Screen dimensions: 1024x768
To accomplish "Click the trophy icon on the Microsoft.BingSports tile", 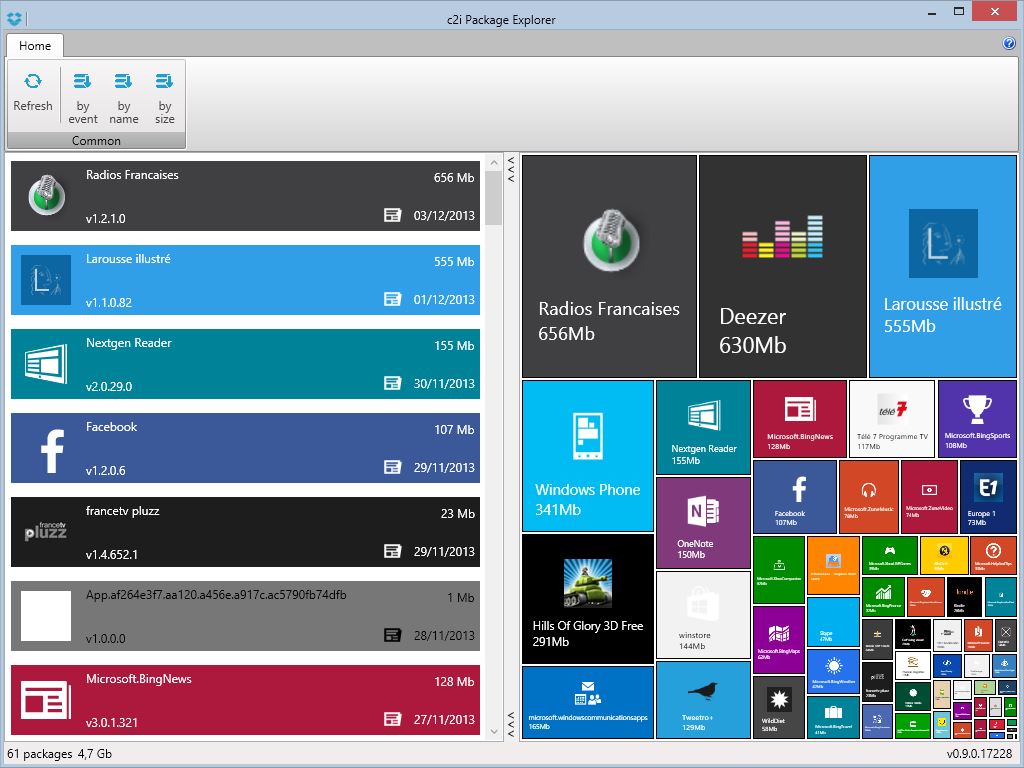I will pos(977,409).
